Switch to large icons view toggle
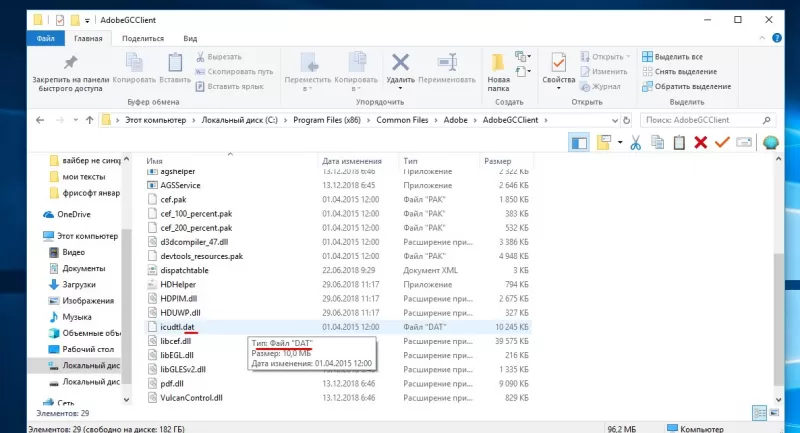 tap(774, 413)
